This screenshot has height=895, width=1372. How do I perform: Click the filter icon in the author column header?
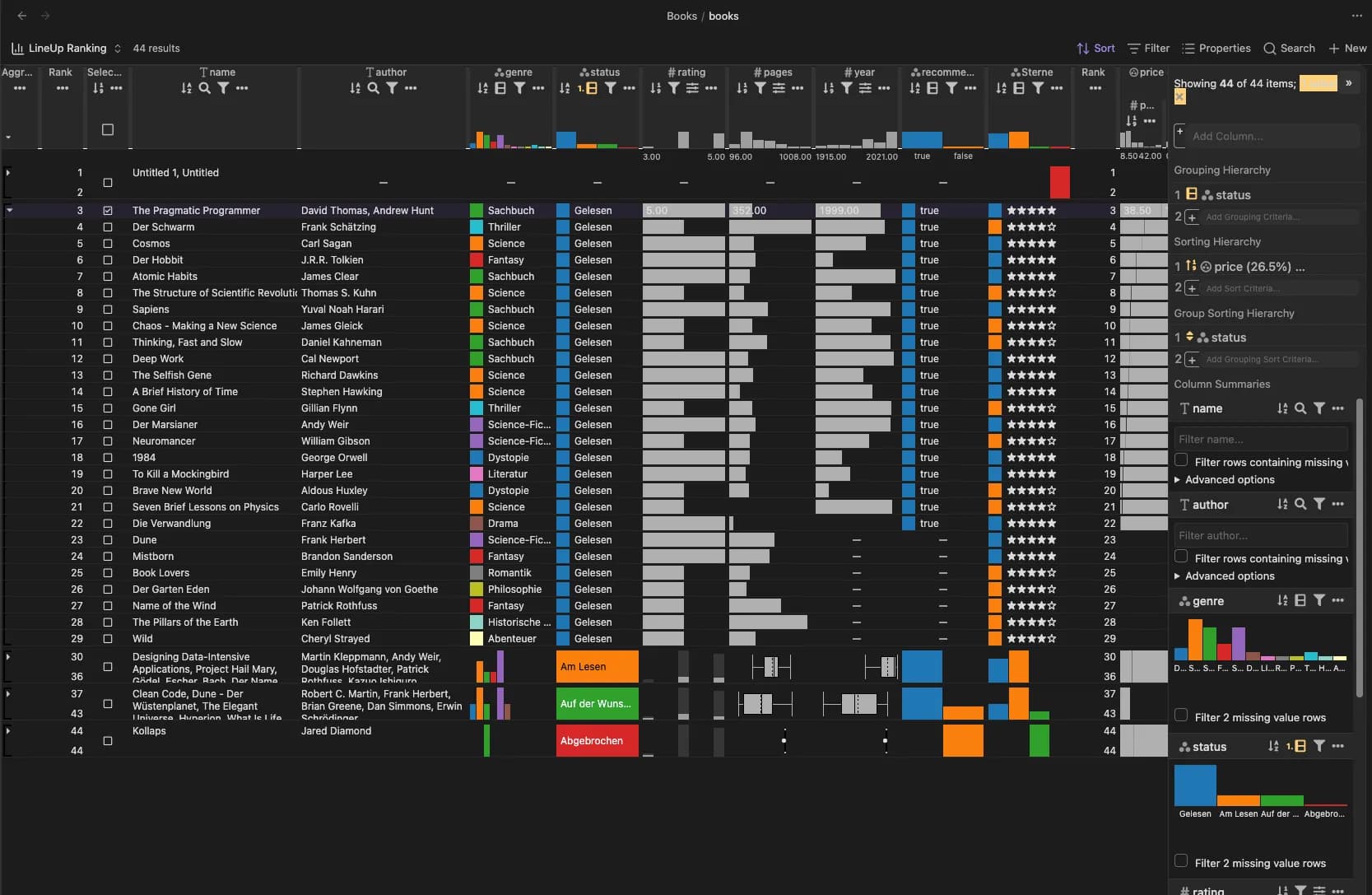tap(392, 88)
